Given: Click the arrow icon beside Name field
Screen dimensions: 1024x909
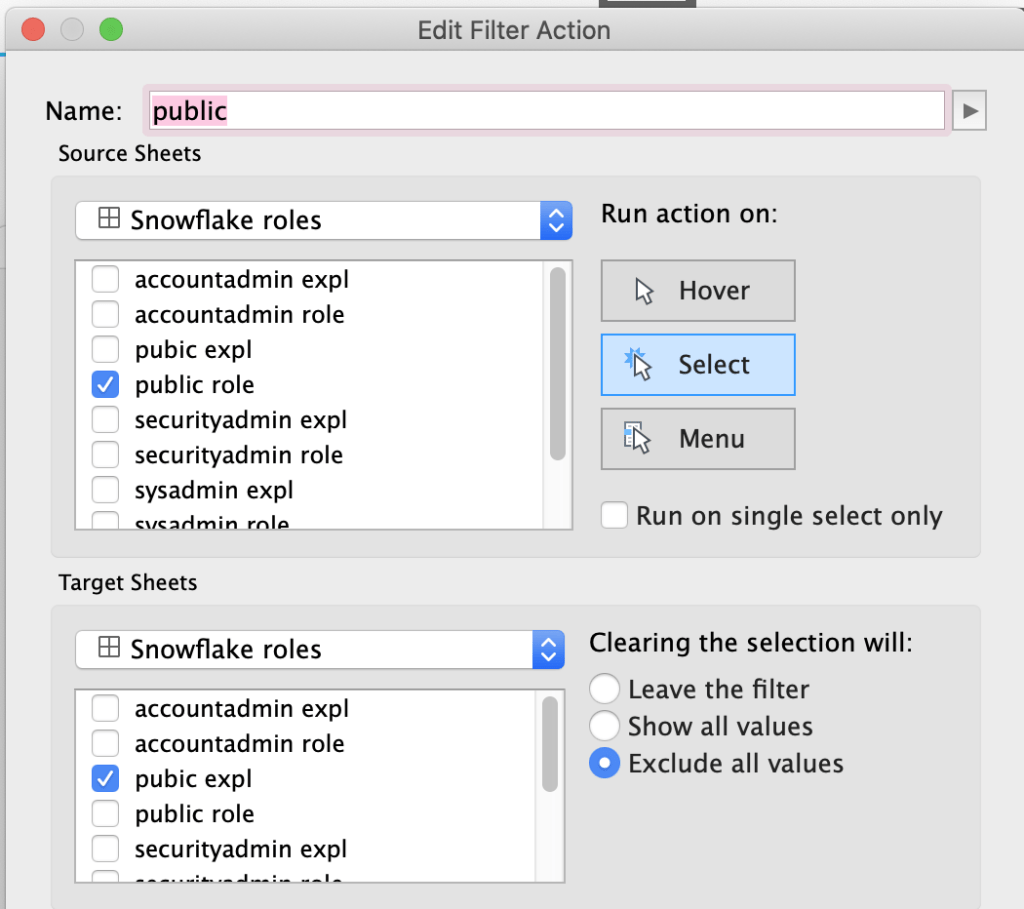Looking at the screenshot, I should click(x=969, y=111).
